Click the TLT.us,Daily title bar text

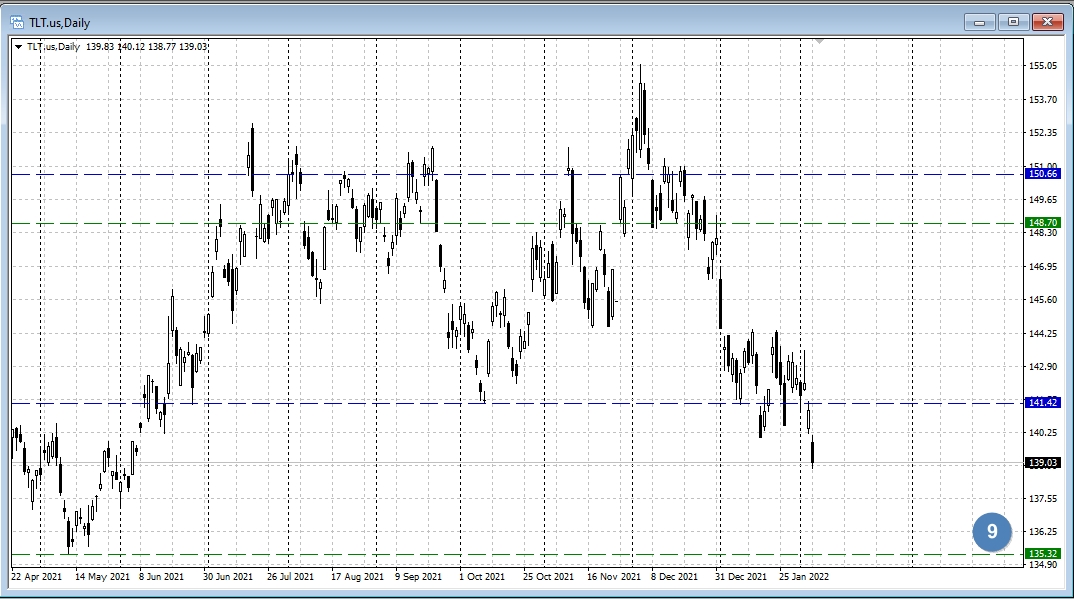59,22
